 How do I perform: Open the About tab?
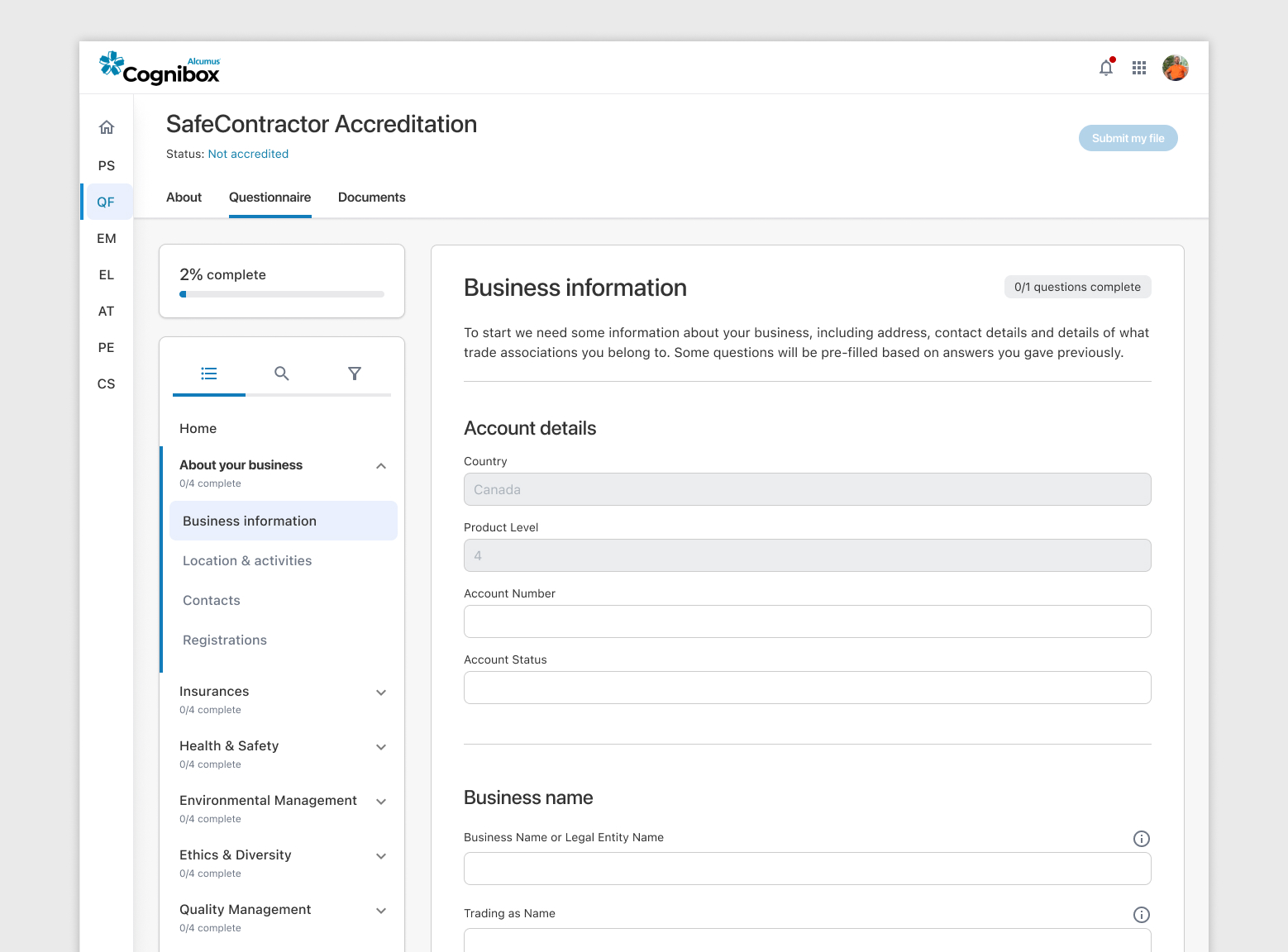[x=184, y=198]
